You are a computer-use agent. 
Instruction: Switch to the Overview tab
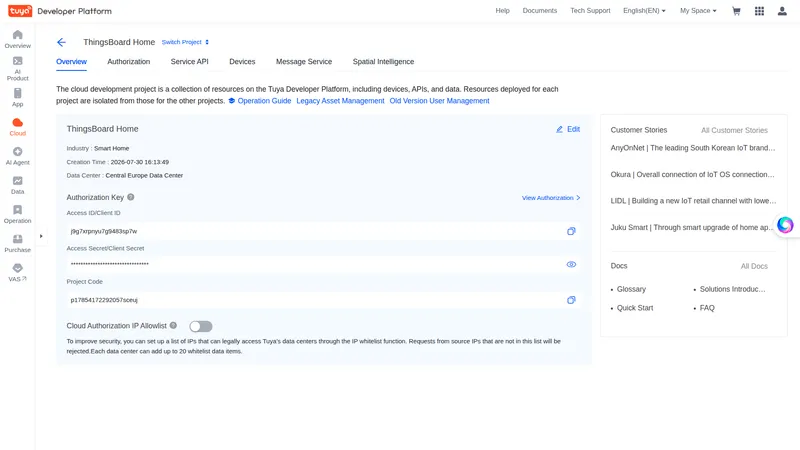click(71, 62)
